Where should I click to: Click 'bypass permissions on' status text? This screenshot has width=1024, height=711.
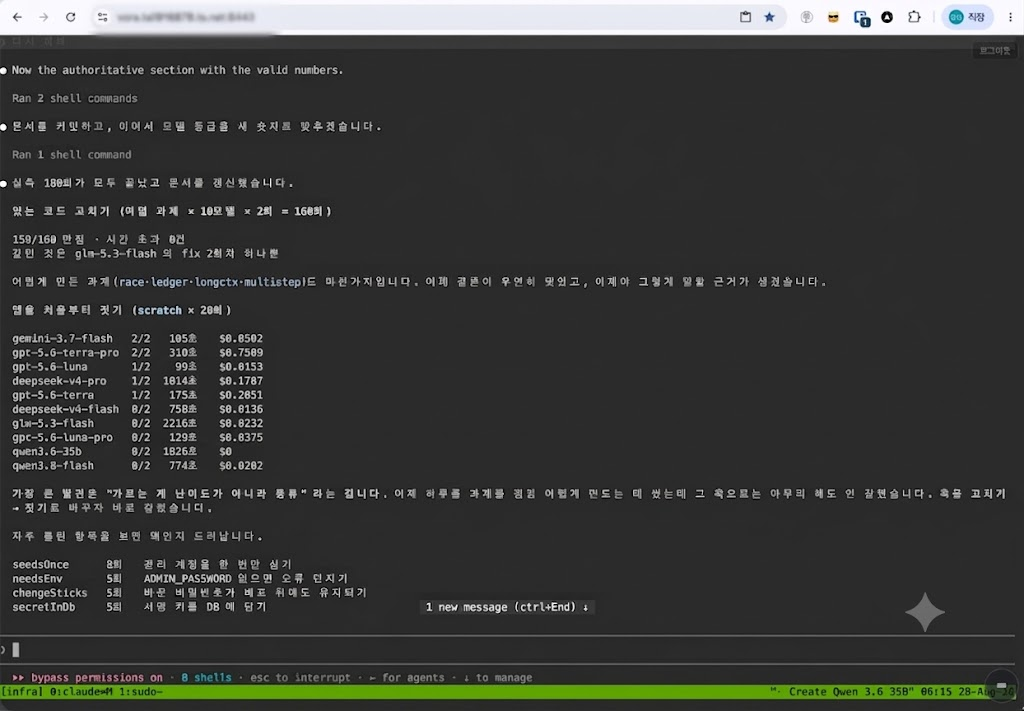click(x=97, y=678)
